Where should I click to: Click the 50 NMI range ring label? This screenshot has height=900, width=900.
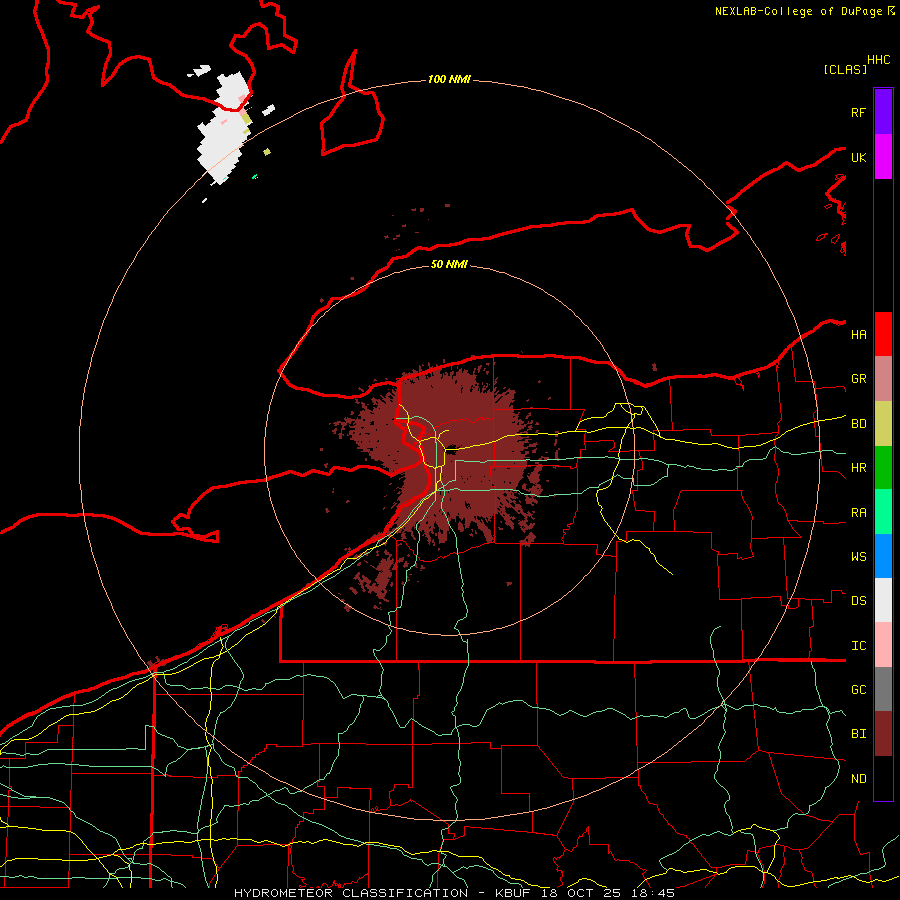(449, 264)
